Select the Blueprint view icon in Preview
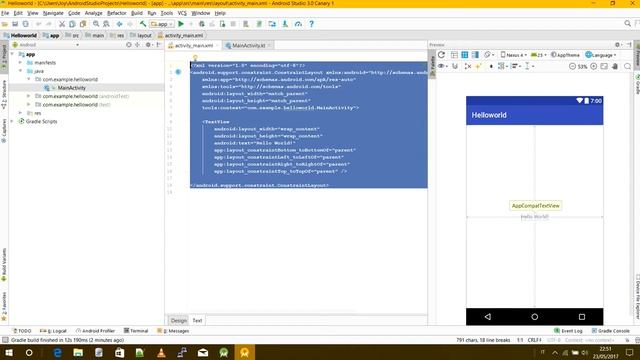640x360 pixels. [x=464, y=55]
